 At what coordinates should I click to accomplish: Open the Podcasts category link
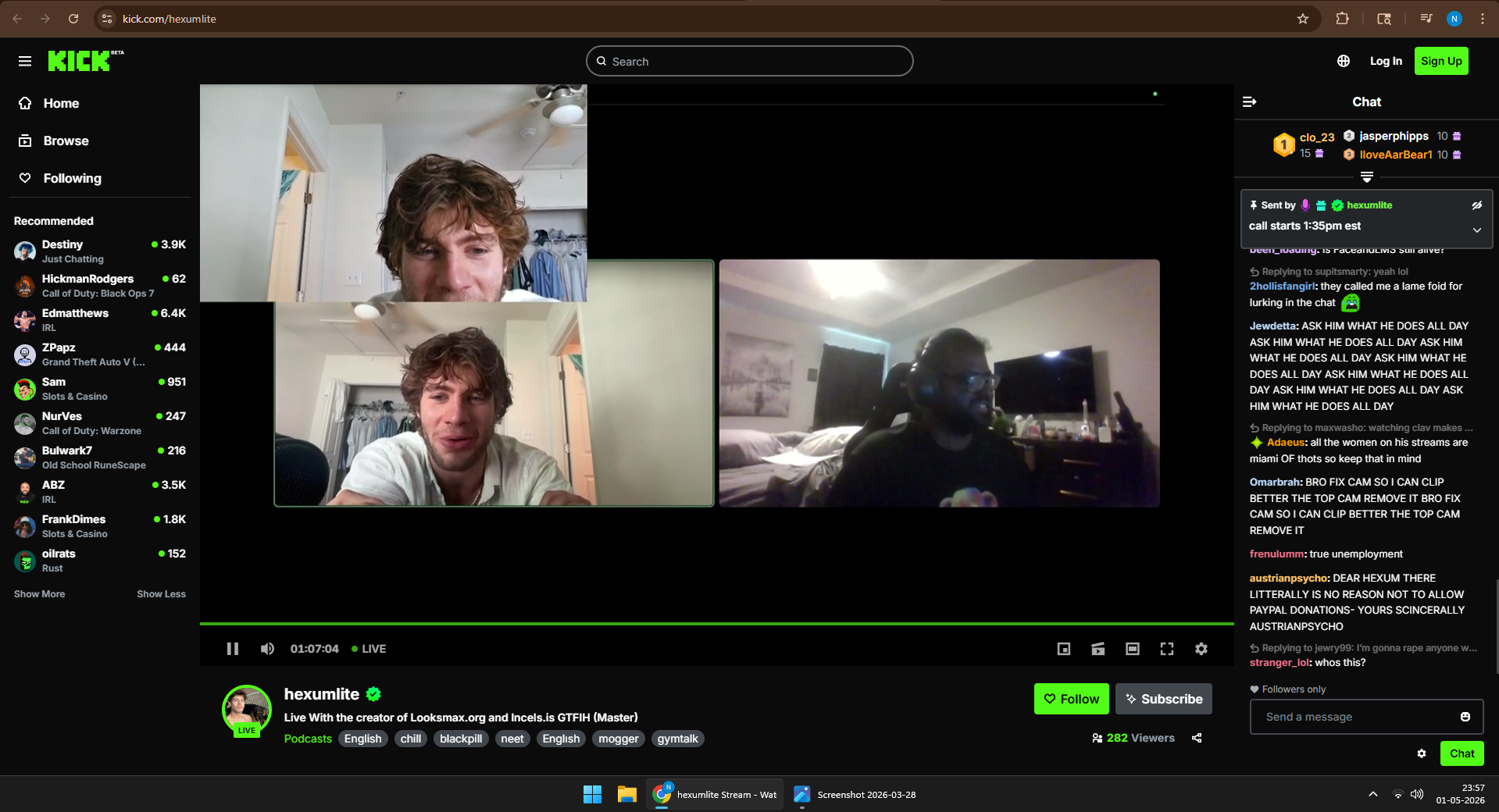click(308, 739)
